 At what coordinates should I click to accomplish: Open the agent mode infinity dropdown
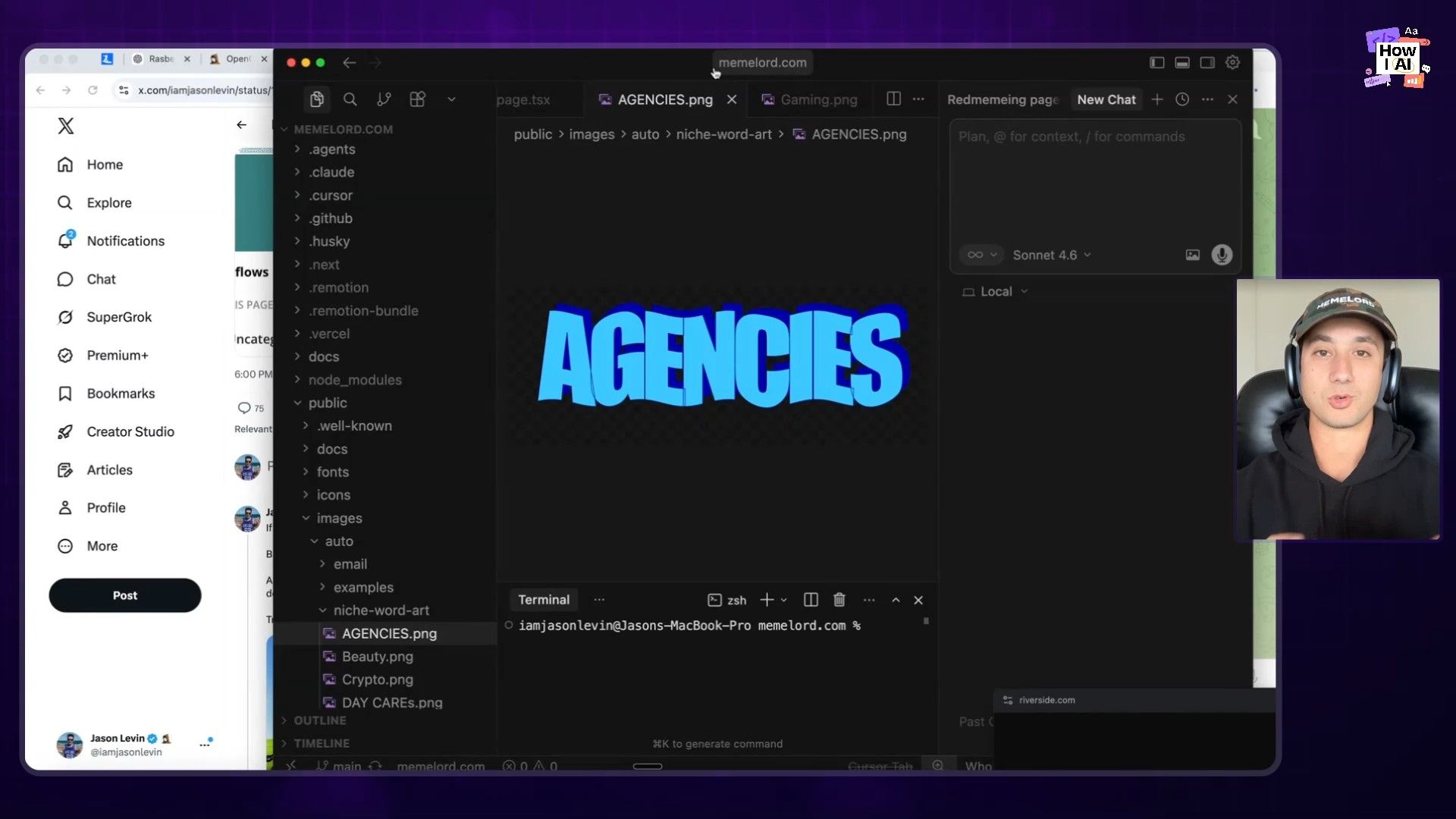click(981, 255)
